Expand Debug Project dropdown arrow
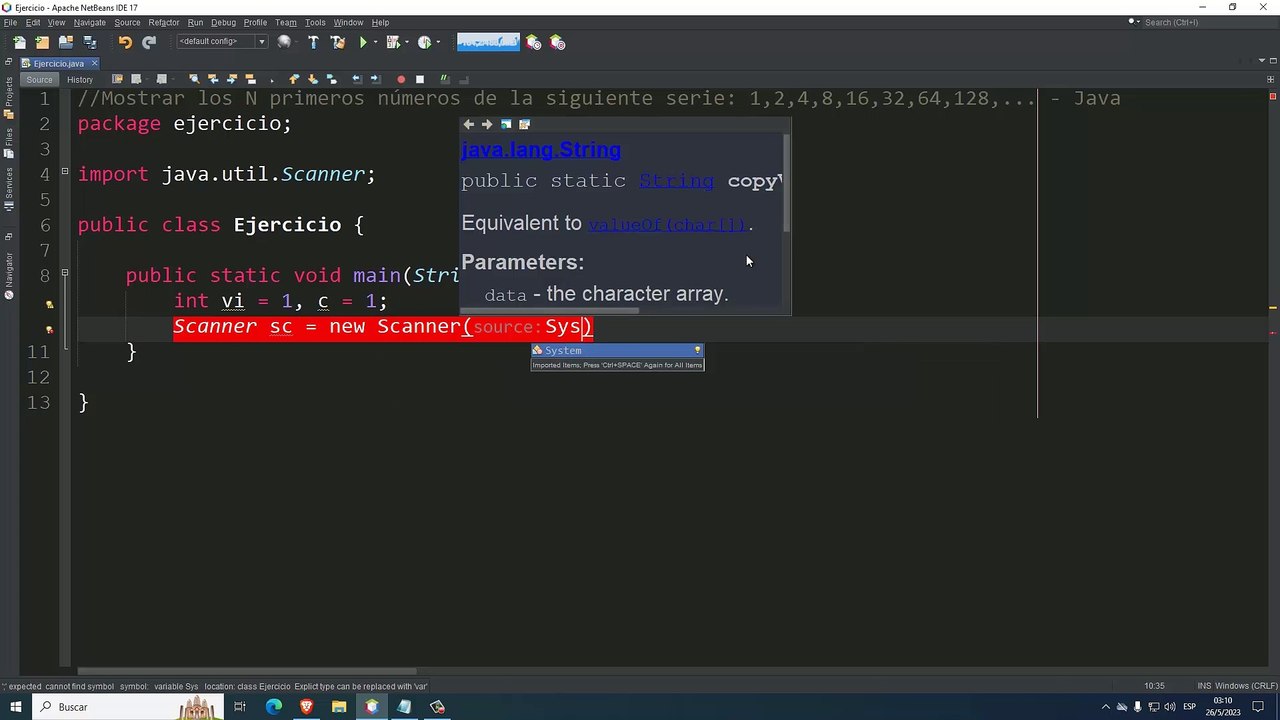 (407, 42)
